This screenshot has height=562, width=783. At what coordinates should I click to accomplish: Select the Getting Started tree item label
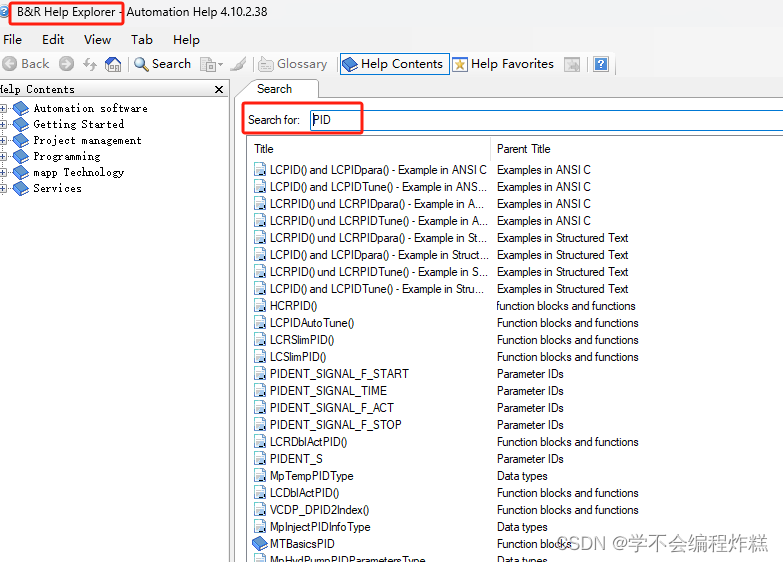point(78,124)
